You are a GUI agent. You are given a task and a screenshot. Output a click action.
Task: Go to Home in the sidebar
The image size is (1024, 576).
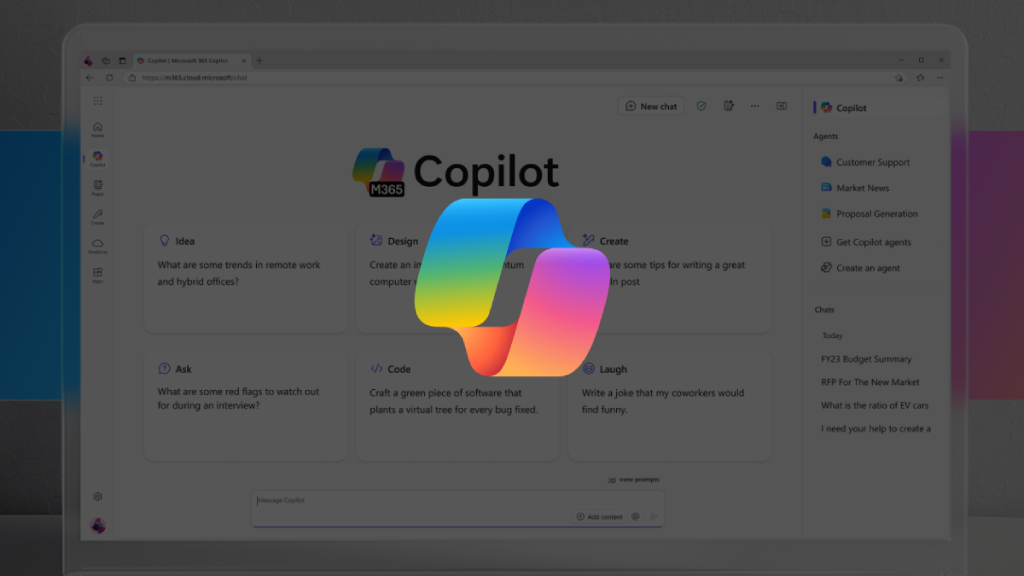[x=98, y=127]
